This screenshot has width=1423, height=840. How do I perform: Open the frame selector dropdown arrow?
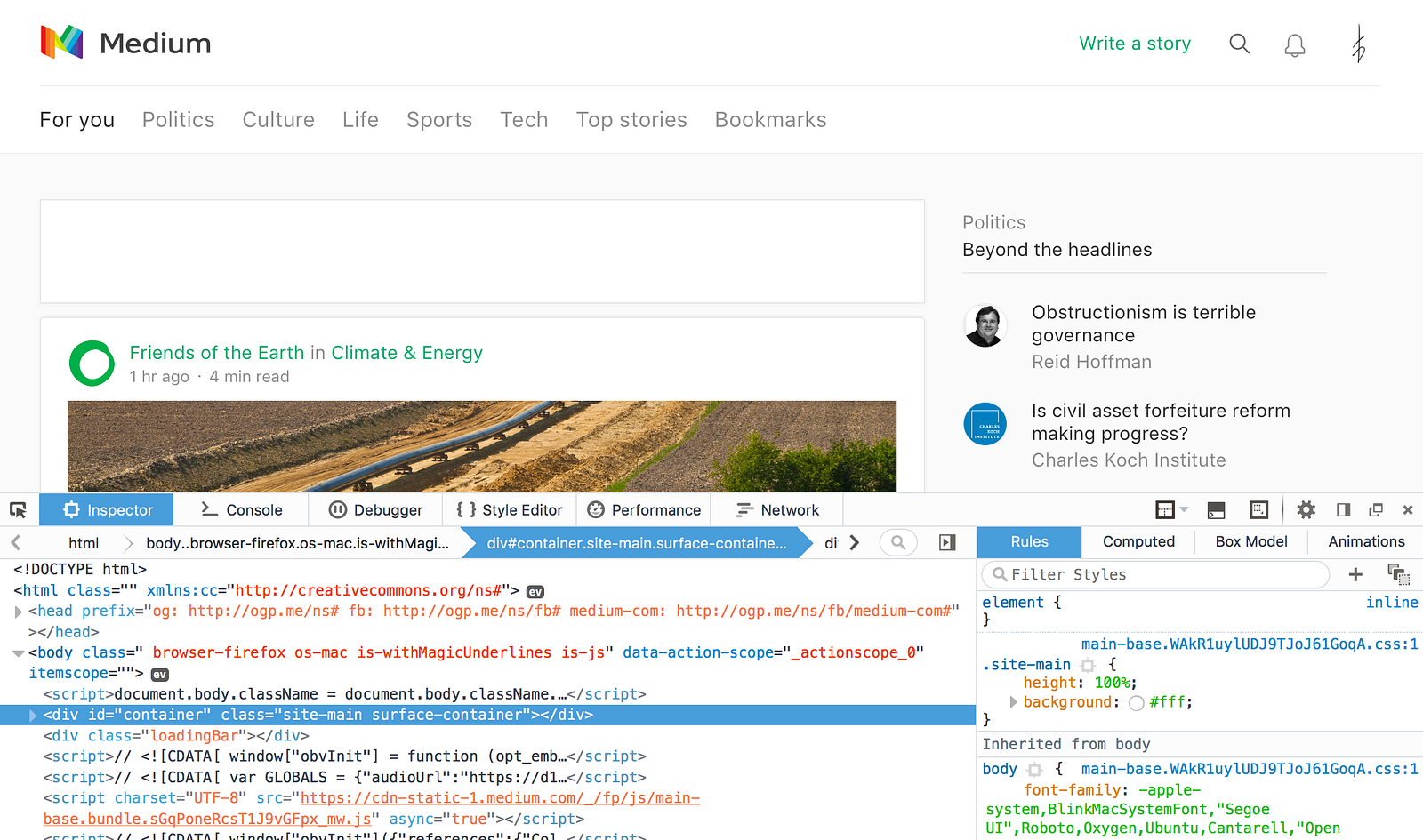(1184, 510)
